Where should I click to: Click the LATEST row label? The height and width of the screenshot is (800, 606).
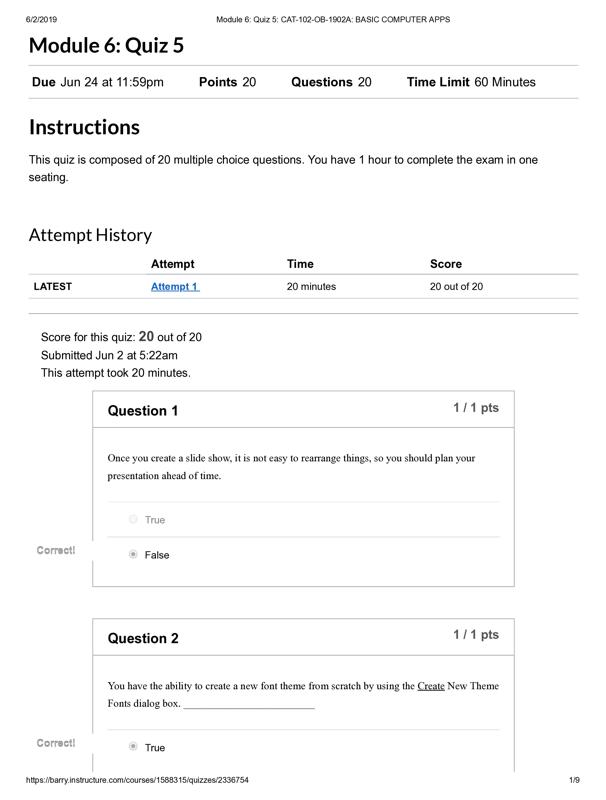pos(53,287)
